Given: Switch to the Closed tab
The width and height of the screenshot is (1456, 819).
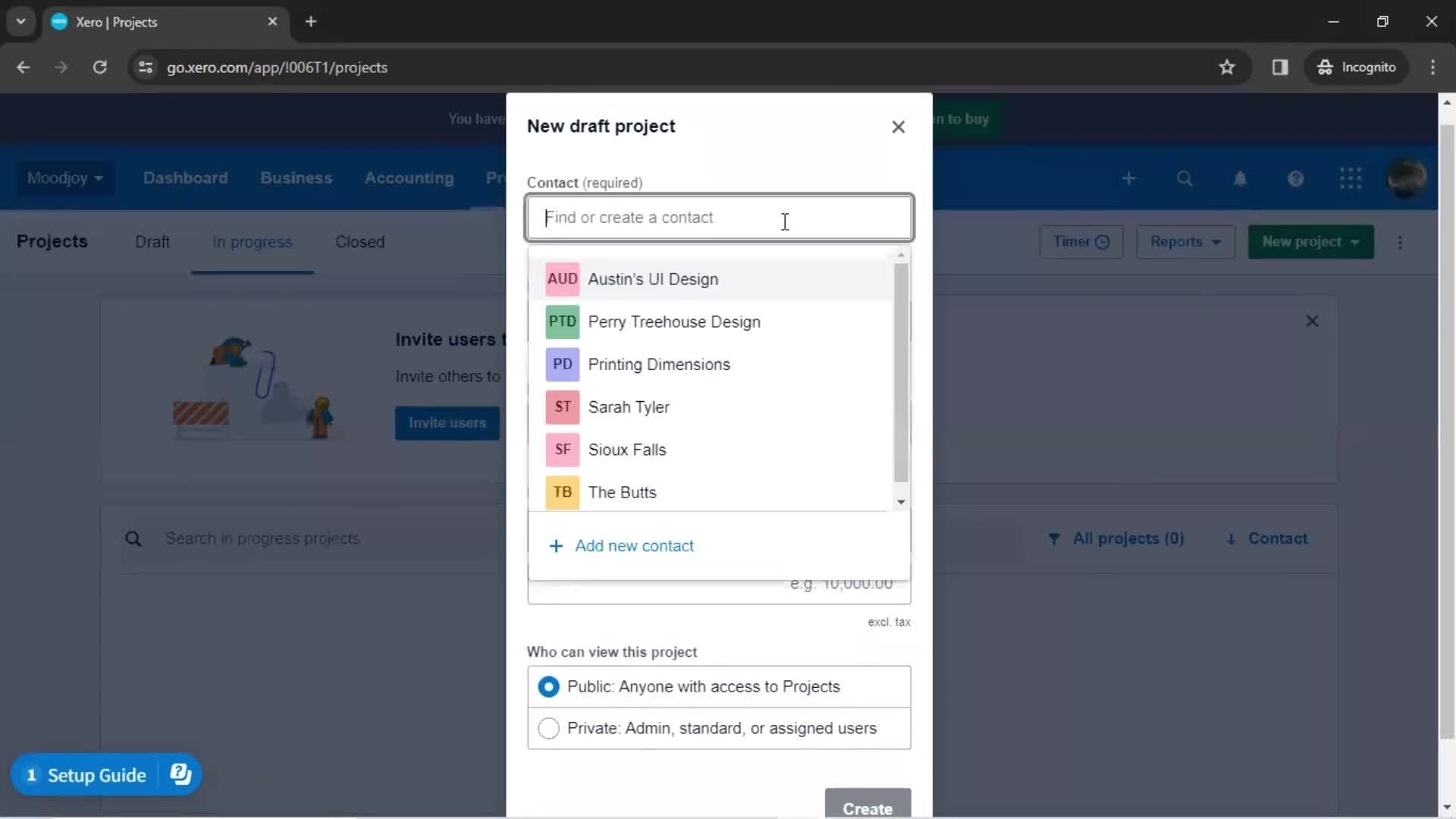Looking at the screenshot, I should tap(360, 242).
